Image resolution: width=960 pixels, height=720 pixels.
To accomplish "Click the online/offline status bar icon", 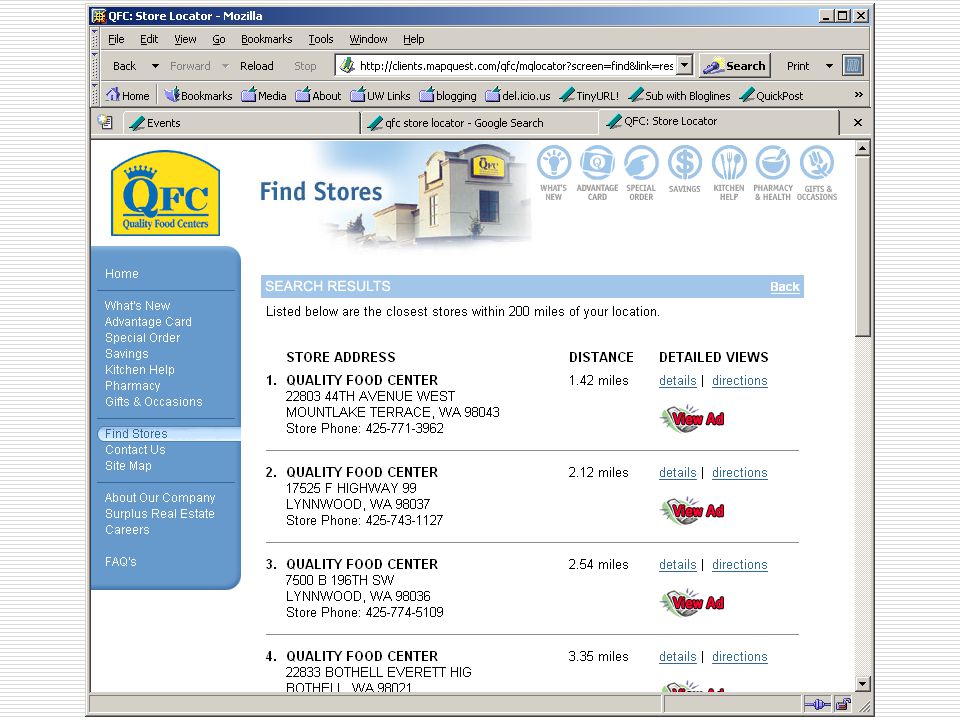I will (x=817, y=705).
